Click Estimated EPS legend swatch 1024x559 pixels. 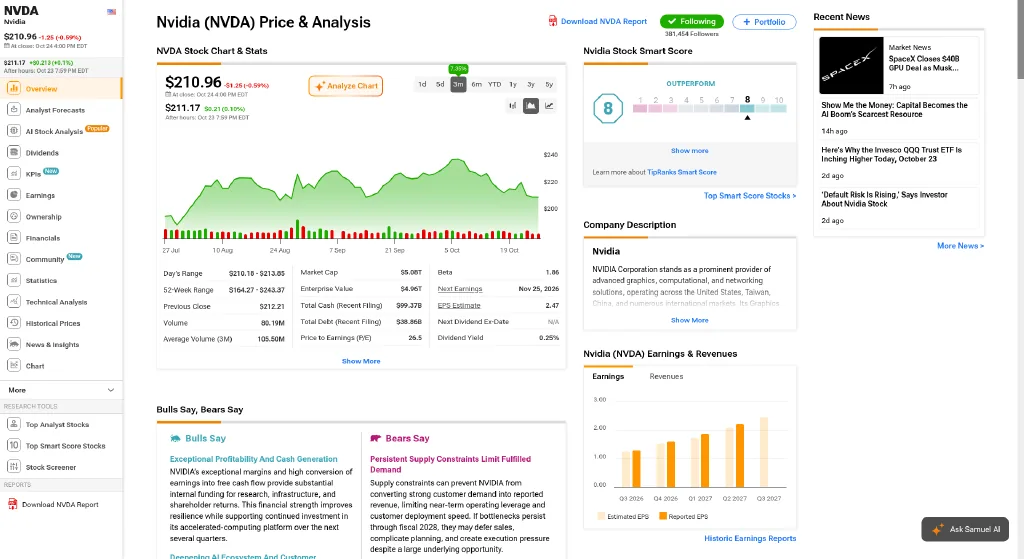601,516
